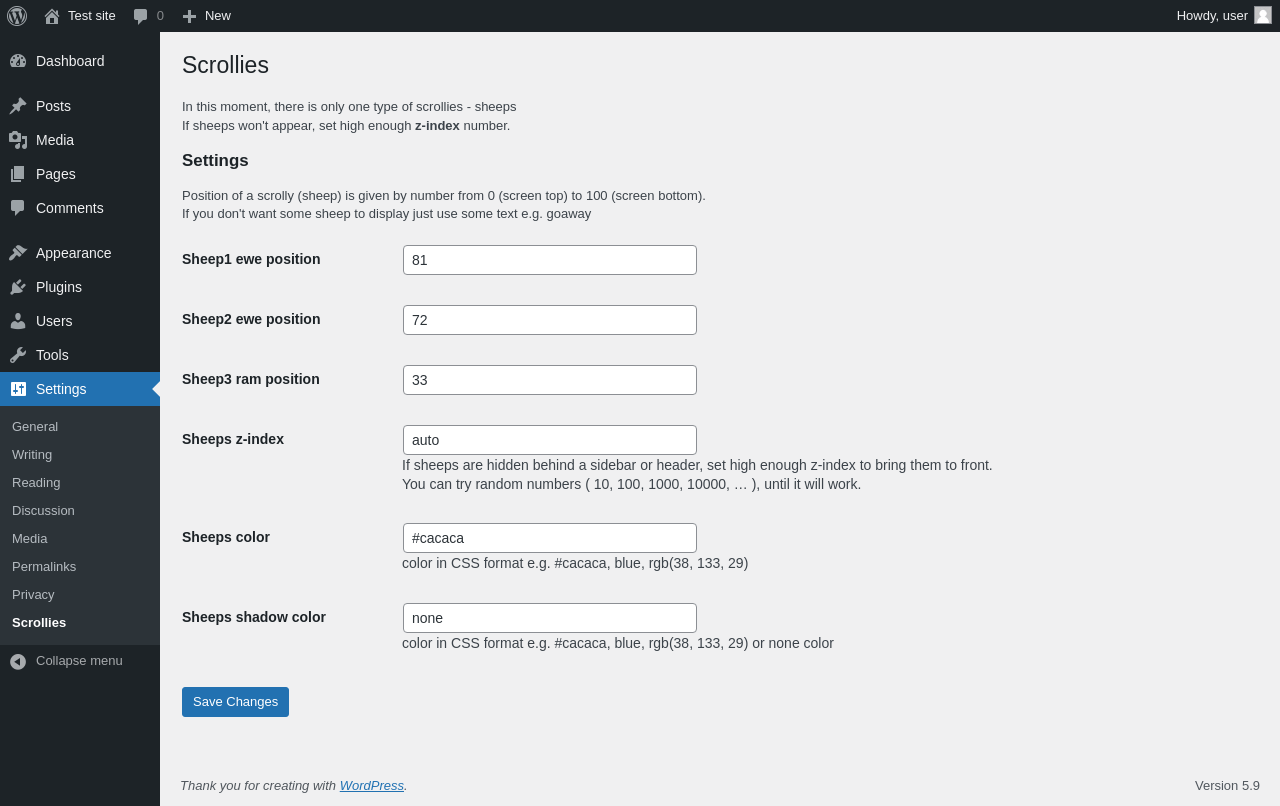1280x806 pixels.
Task: Click the Plugins plug icon
Action: 18,287
